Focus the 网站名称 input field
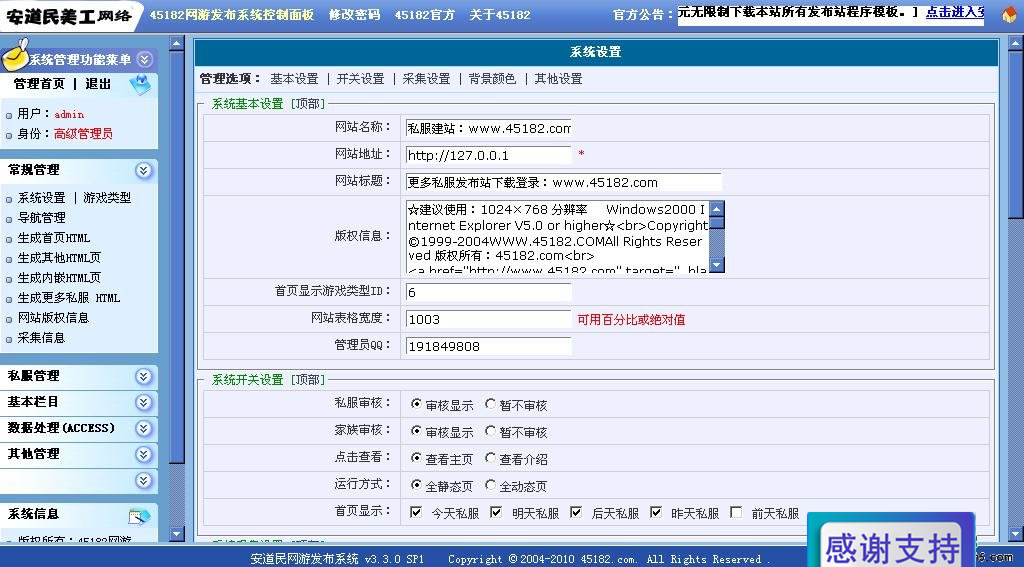Image resolution: width=1024 pixels, height=567 pixels. pos(488,128)
